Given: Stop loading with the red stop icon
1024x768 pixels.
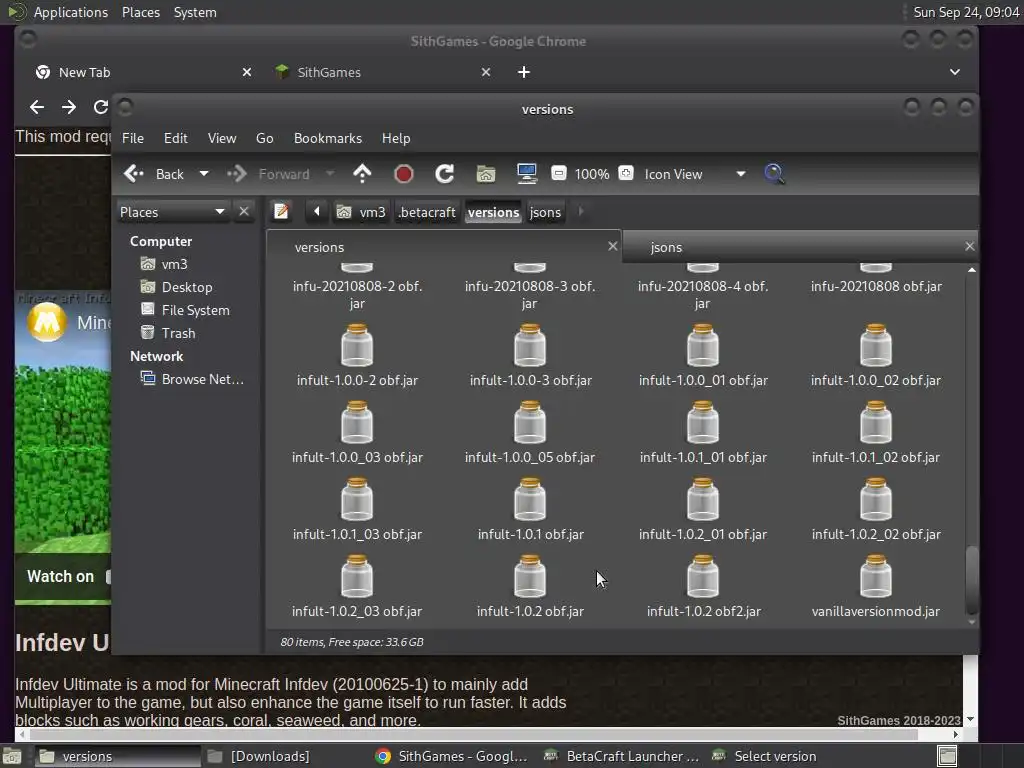Looking at the screenshot, I should pos(404,174).
